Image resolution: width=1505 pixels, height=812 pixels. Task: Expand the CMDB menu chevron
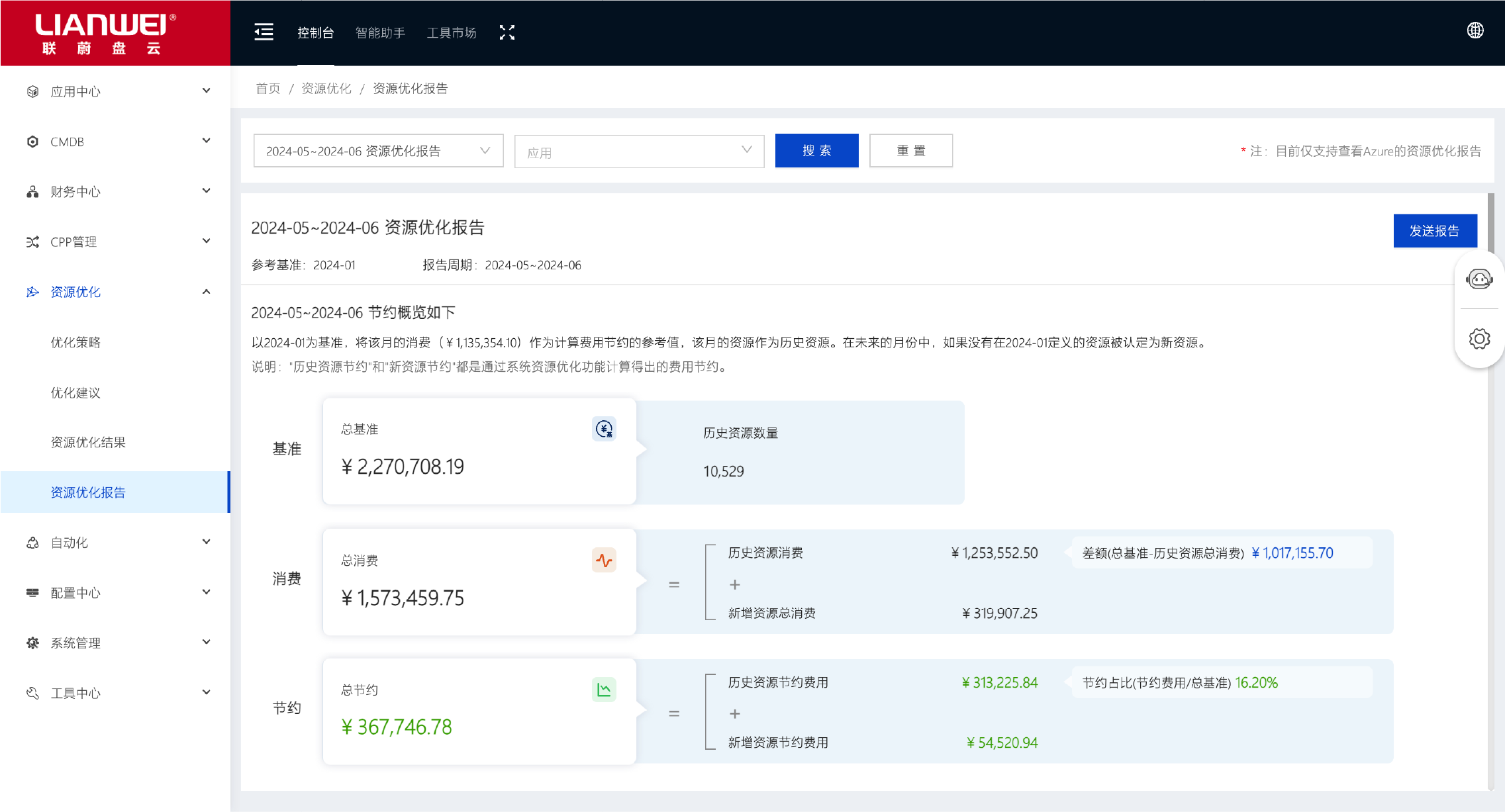pos(207,141)
